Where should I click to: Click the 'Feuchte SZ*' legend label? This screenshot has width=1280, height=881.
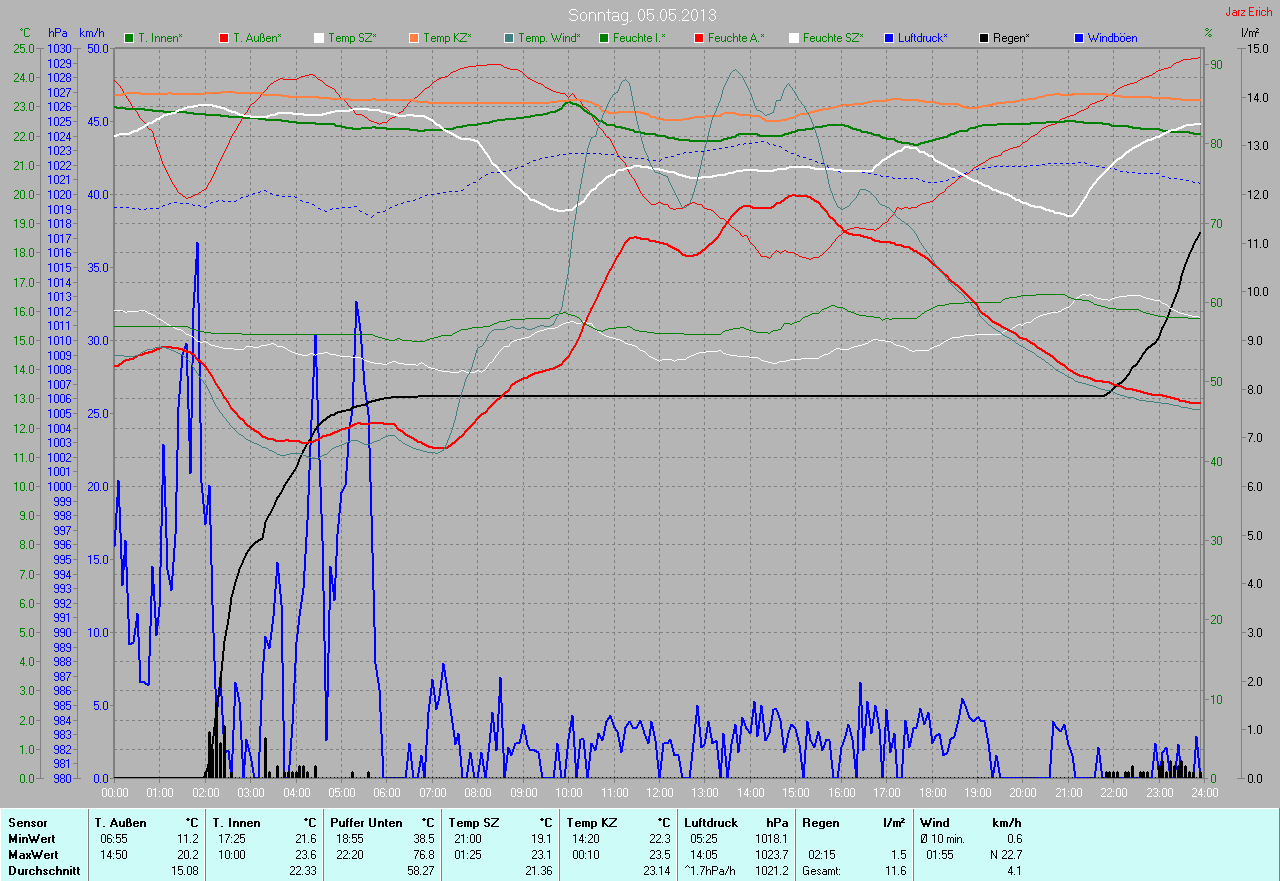pyautogui.click(x=833, y=38)
